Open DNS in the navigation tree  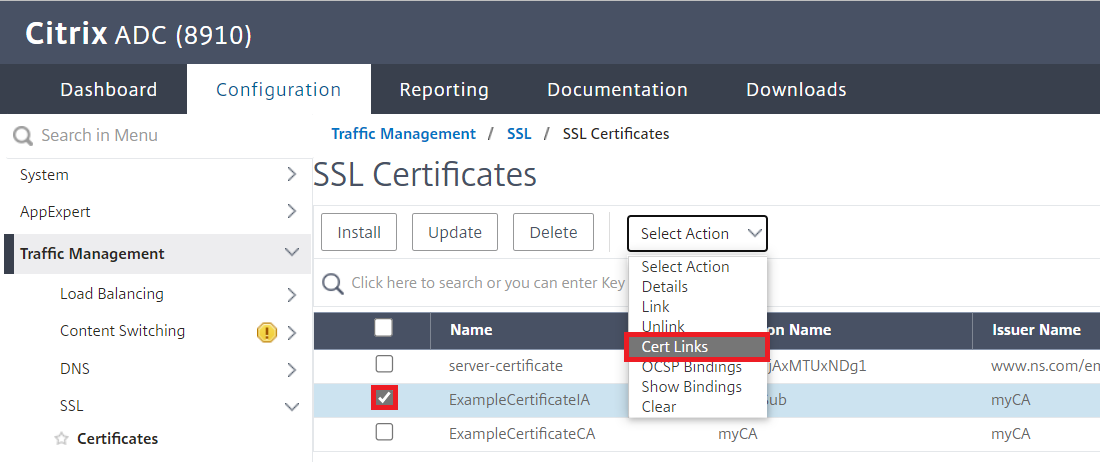(74, 369)
